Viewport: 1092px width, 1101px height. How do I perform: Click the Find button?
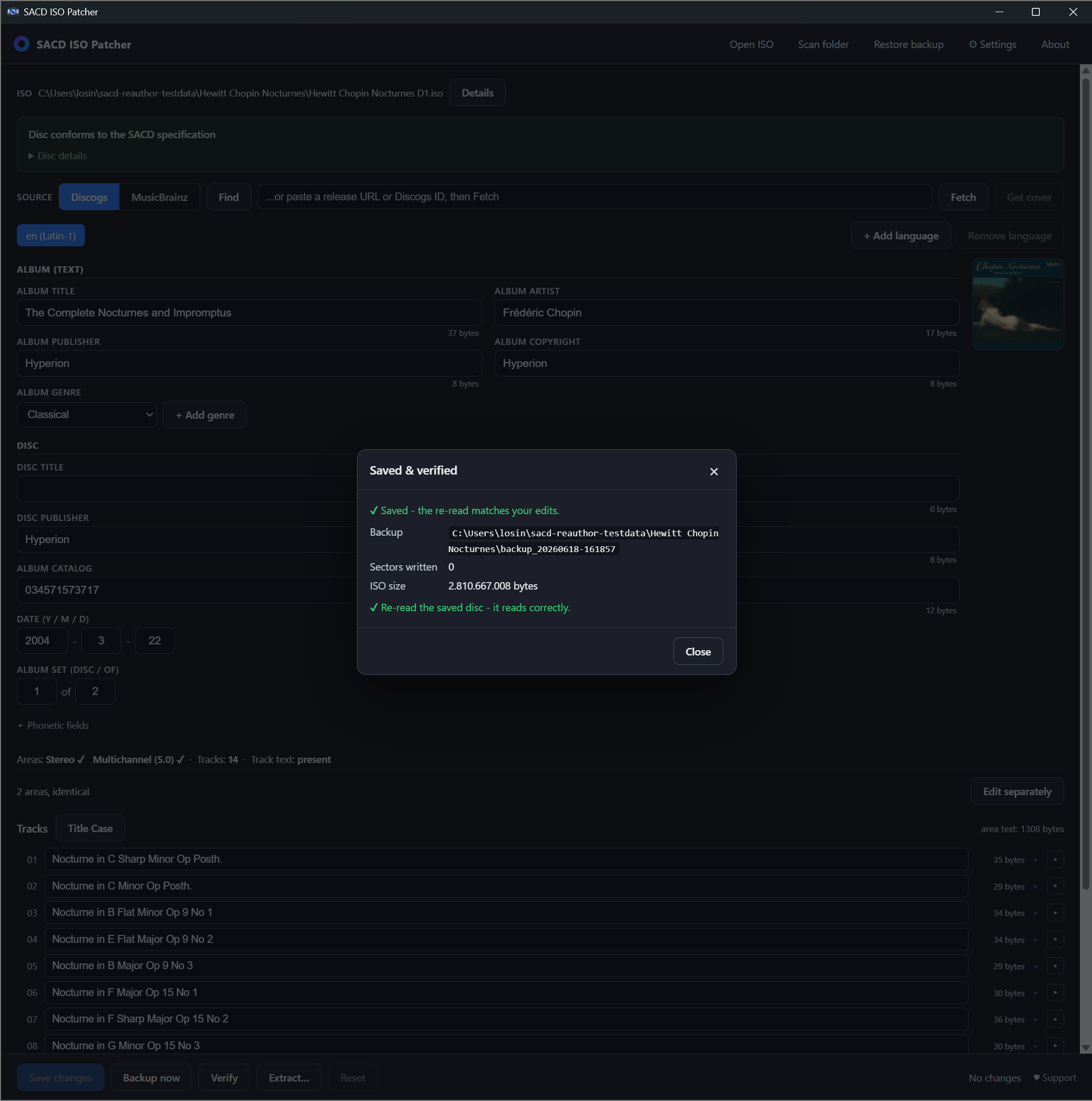228,197
